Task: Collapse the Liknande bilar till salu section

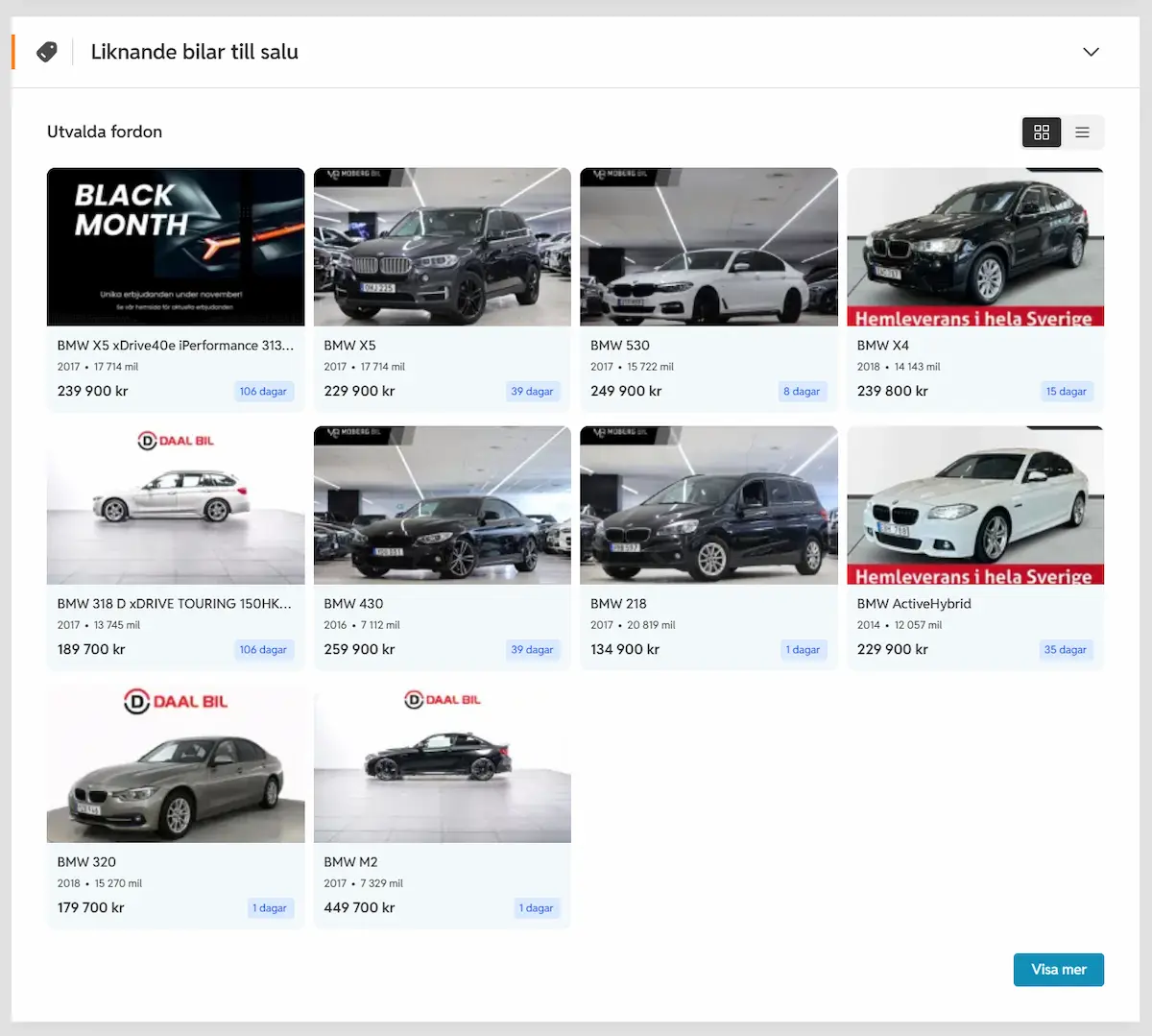Action: coord(1091,52)
